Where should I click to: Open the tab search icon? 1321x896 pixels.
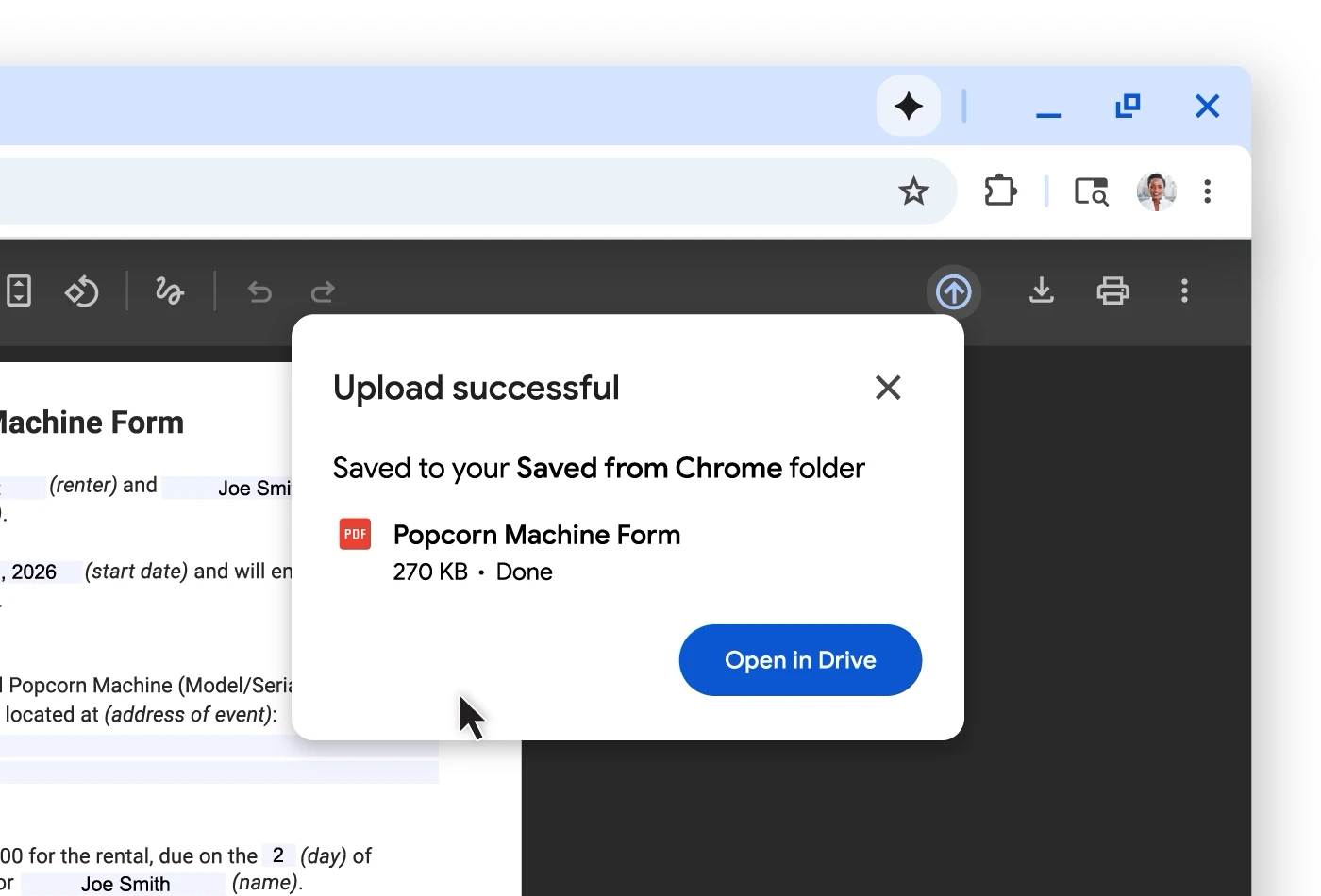1092,191
